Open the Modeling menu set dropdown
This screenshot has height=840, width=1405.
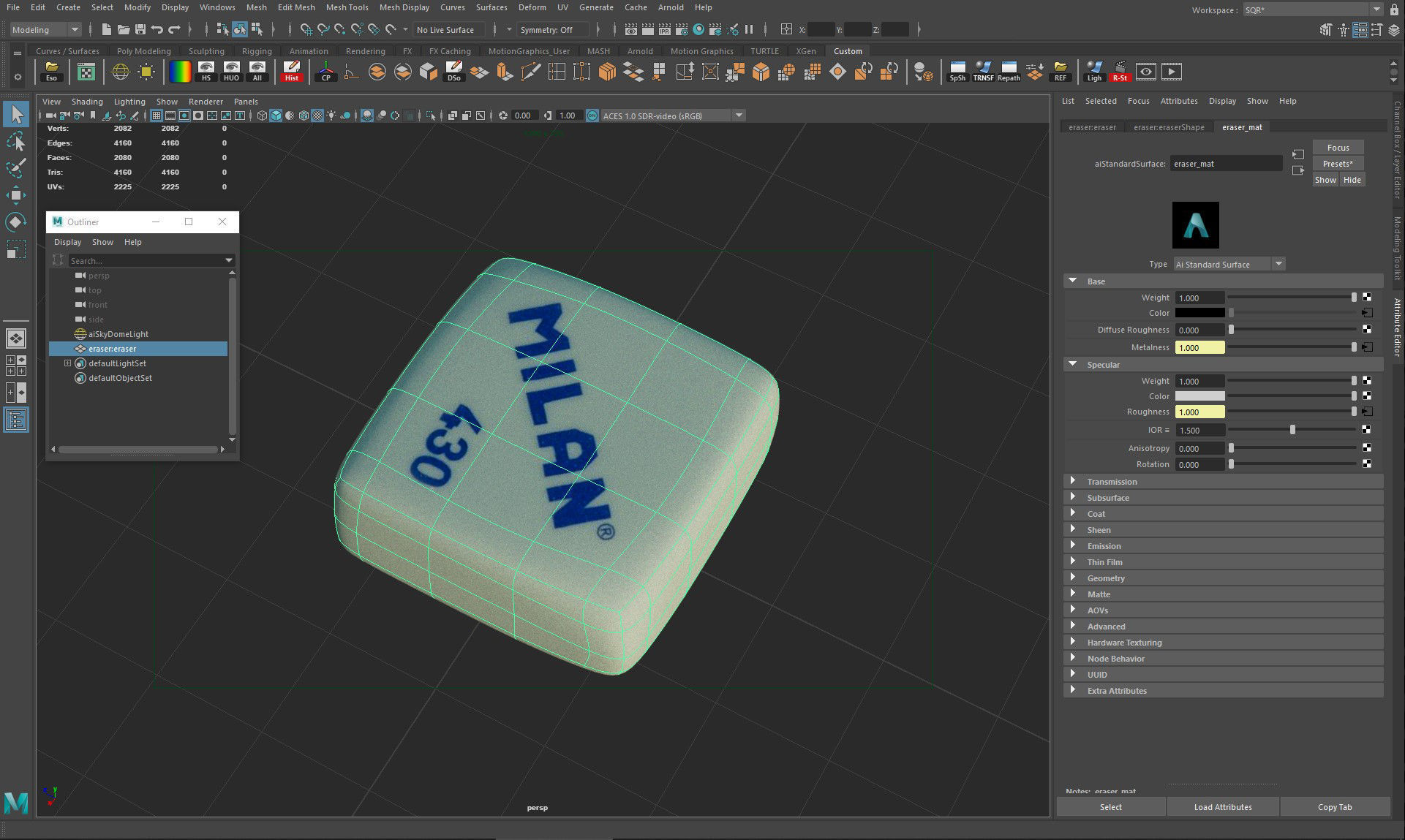(45, 29)
